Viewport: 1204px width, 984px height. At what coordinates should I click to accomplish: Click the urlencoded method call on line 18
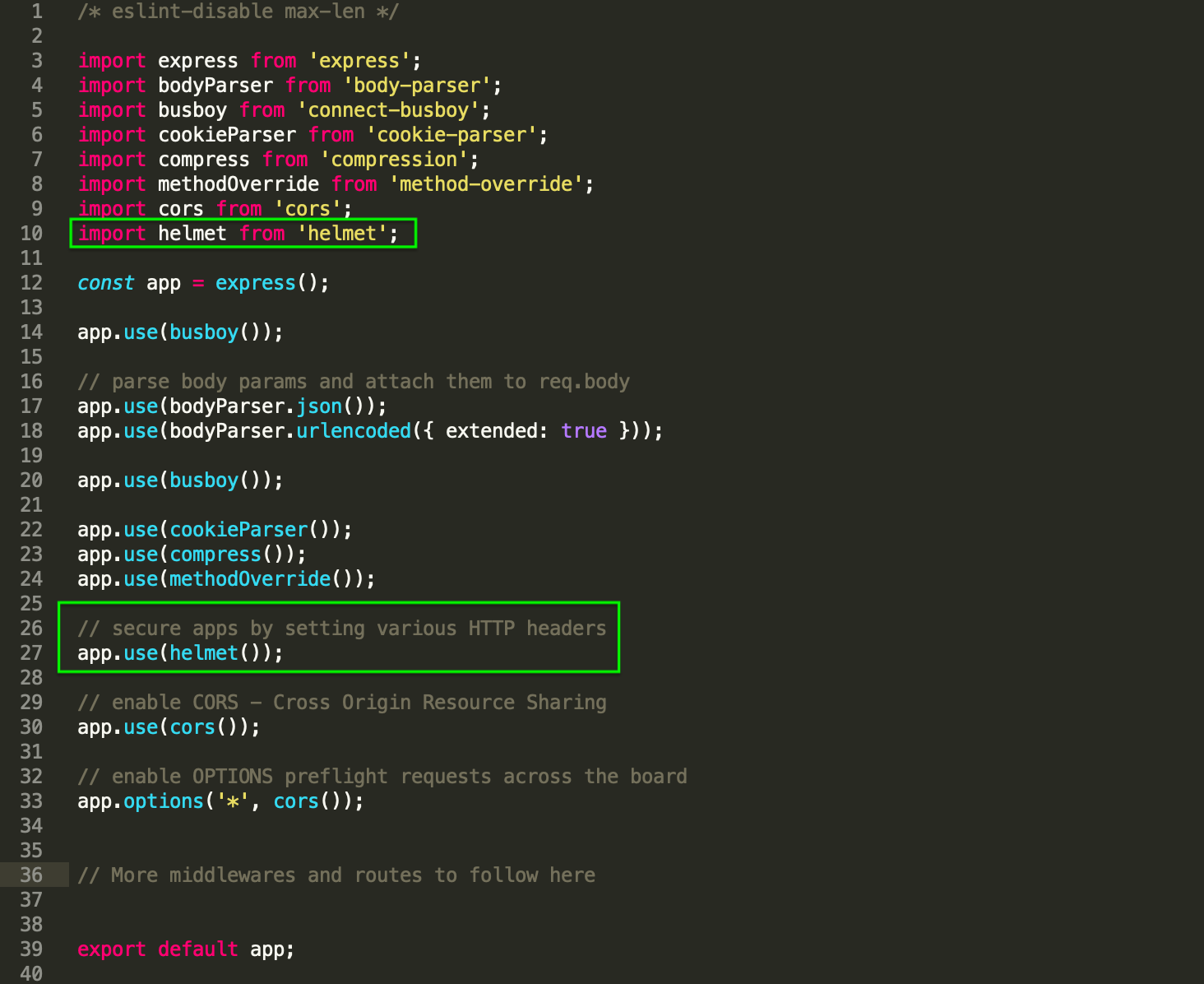(354, 430)
